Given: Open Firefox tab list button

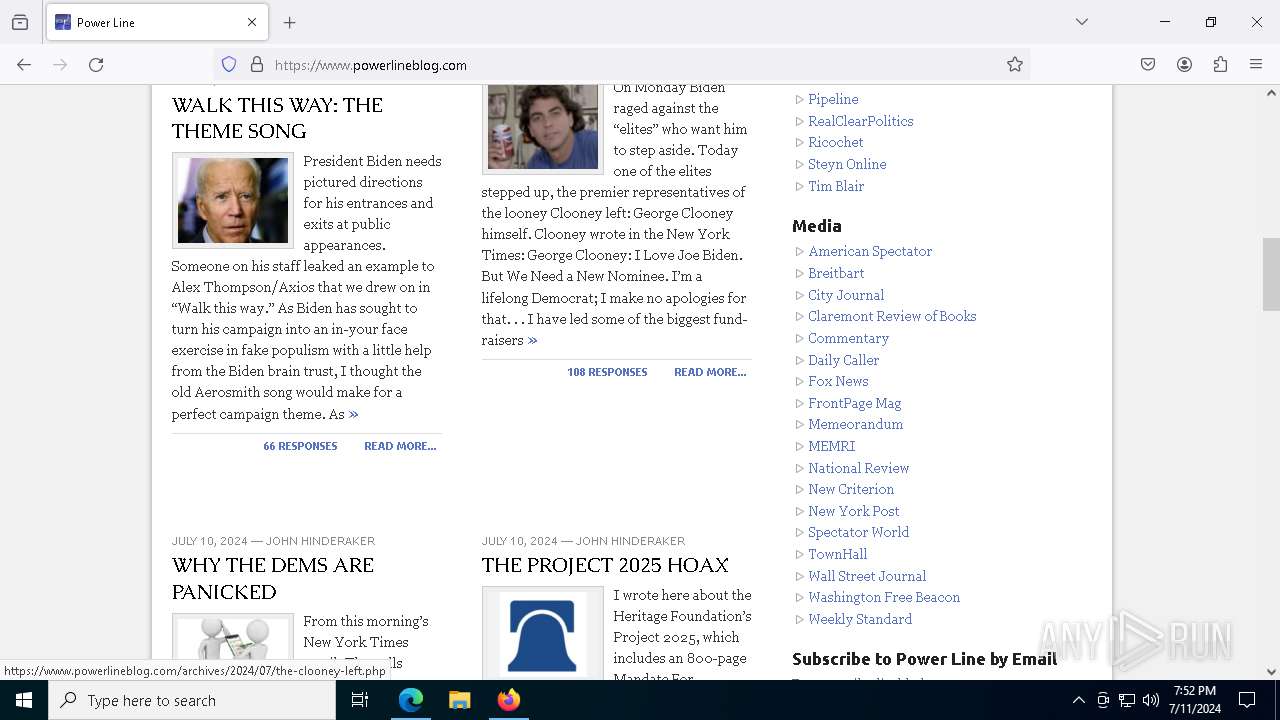Looking at the screenshot, I should [20, 22].
